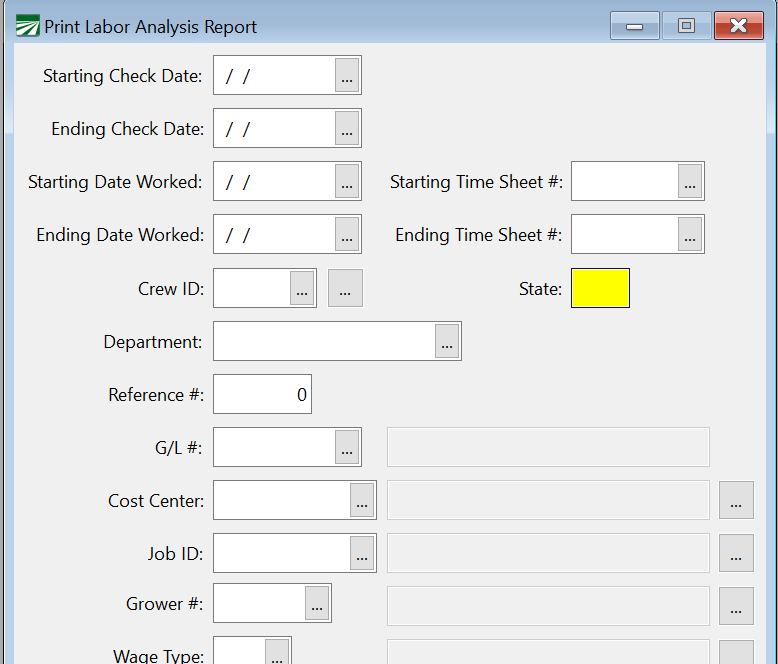Click the ellipsis button inside Crew ID field
Viewport: 778px width, 664px height.
(x=302, y=288)
